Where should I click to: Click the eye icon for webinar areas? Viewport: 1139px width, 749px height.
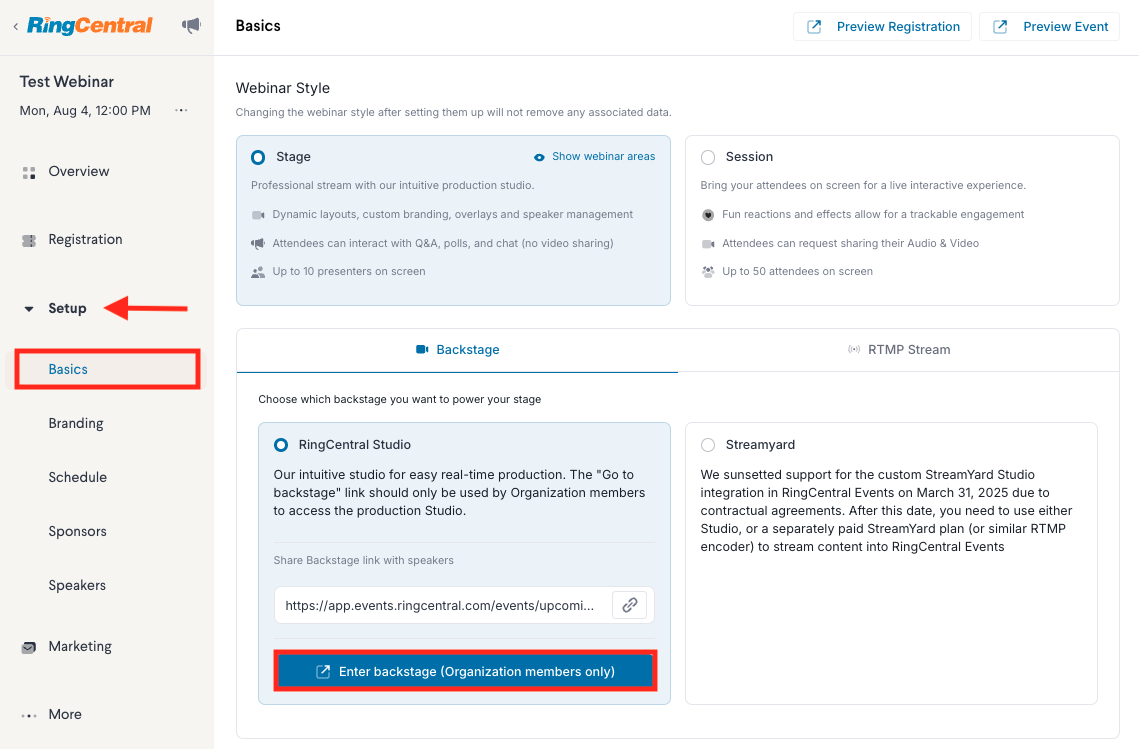pyautogui.click(x=539, y=157)
